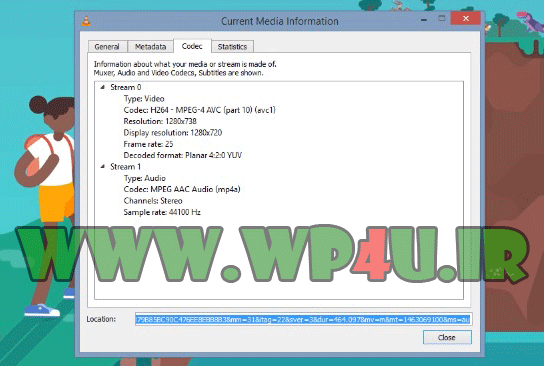Select the 'Resolution: 1280x738' row
The image size is (544, 366).
click(x=160, y=121)
